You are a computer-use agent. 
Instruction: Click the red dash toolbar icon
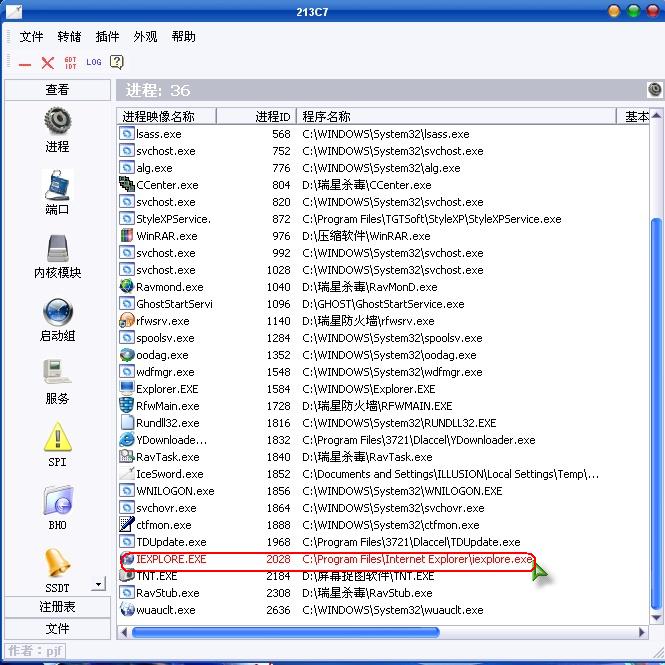point(25,64)
